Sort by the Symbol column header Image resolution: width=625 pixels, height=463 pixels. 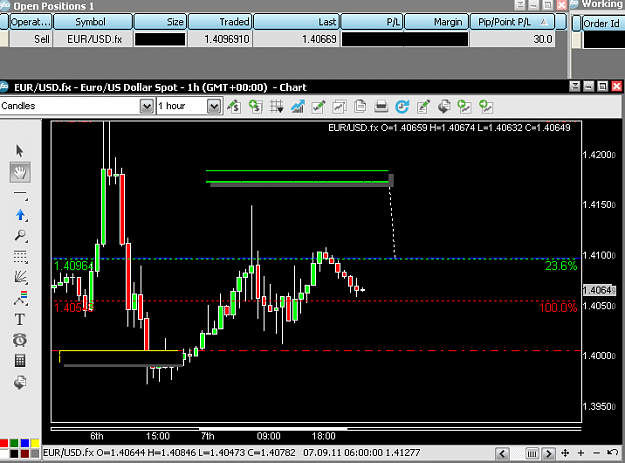coord(93,22)
